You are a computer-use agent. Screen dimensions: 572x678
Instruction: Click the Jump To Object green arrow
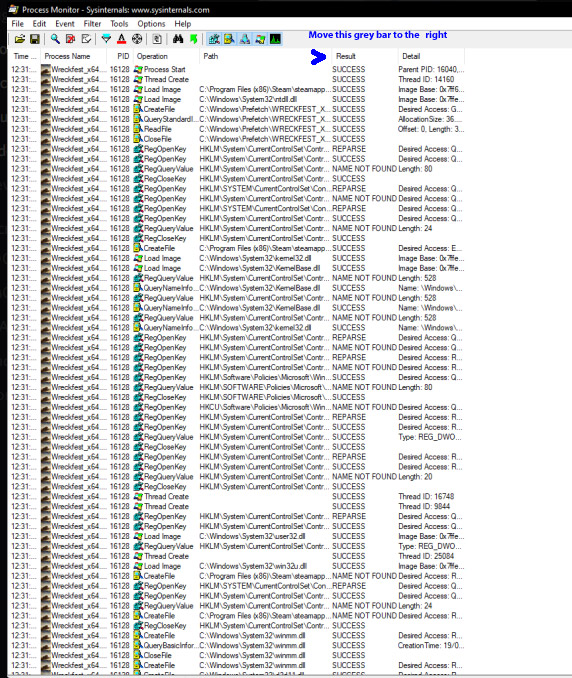coord(193,39)
